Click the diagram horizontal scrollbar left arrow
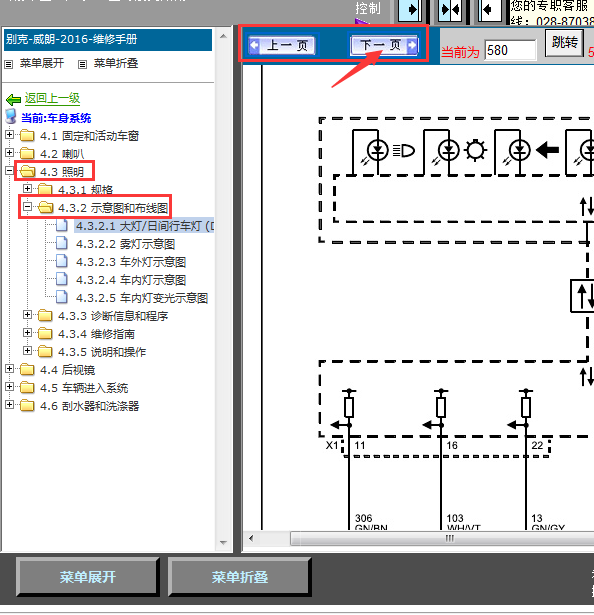 pos(251,538)
